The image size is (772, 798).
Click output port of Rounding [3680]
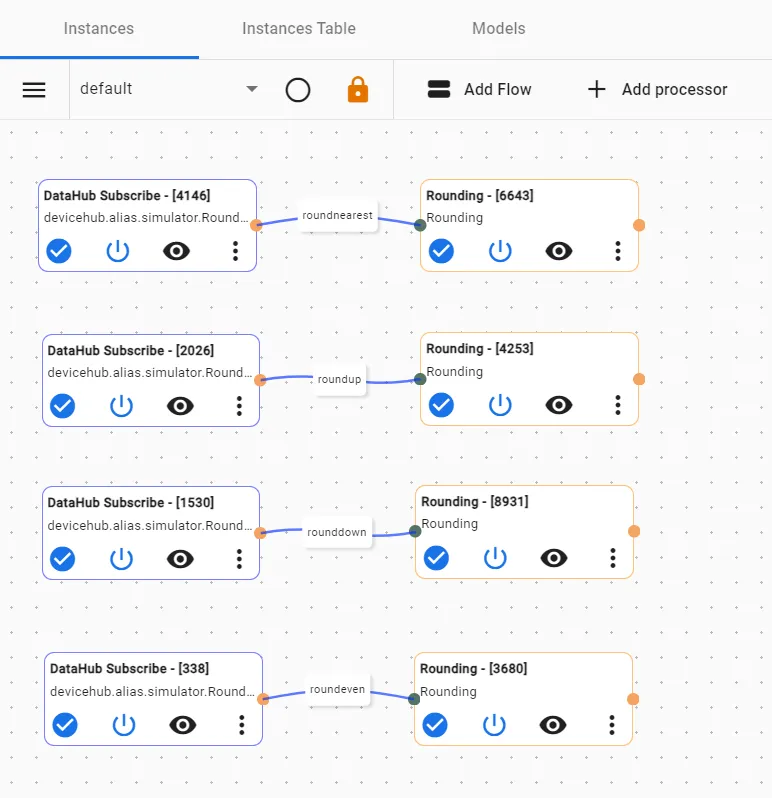[633, 699]
